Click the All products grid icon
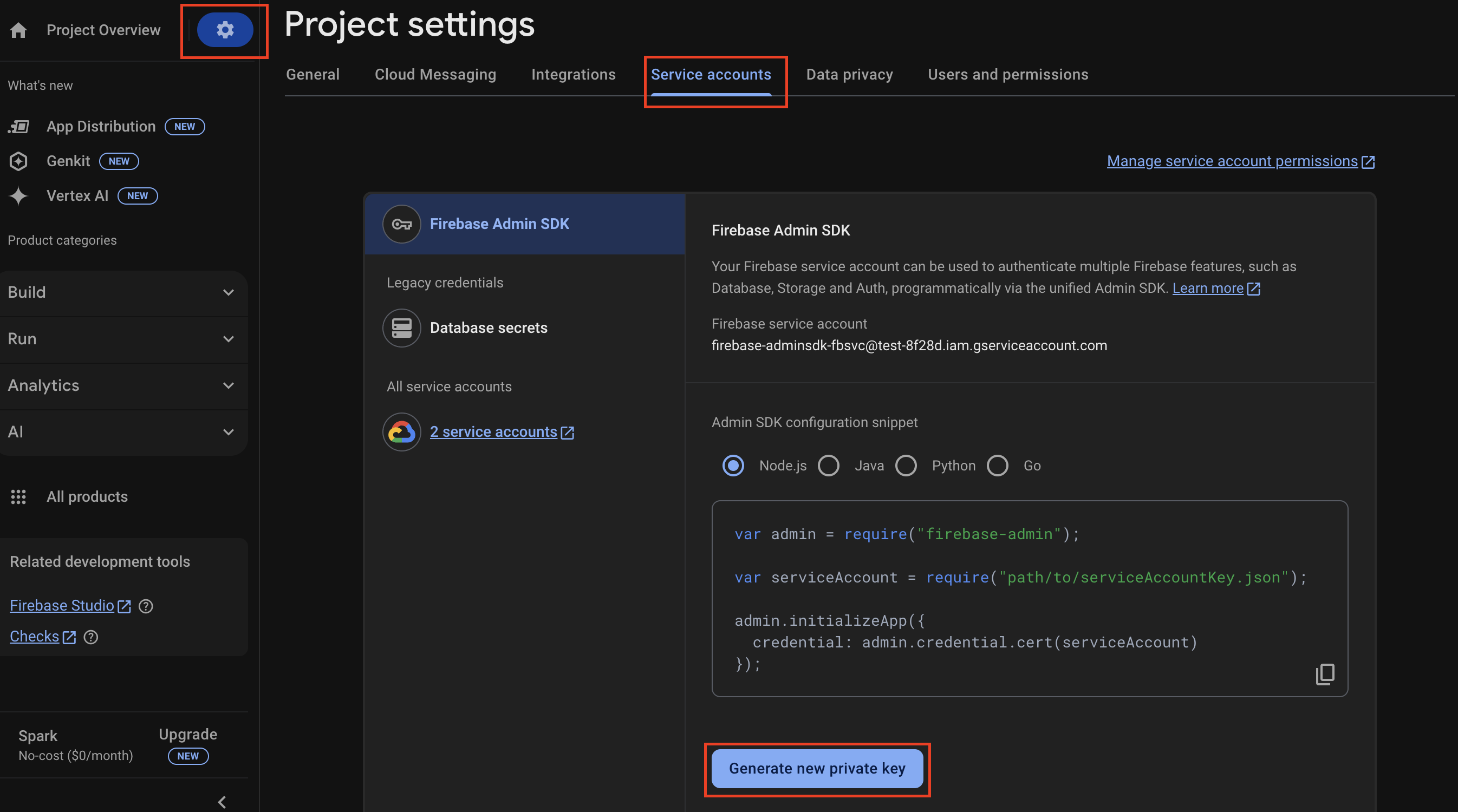Screen dimensions: 1458x812 click(18, 497)
